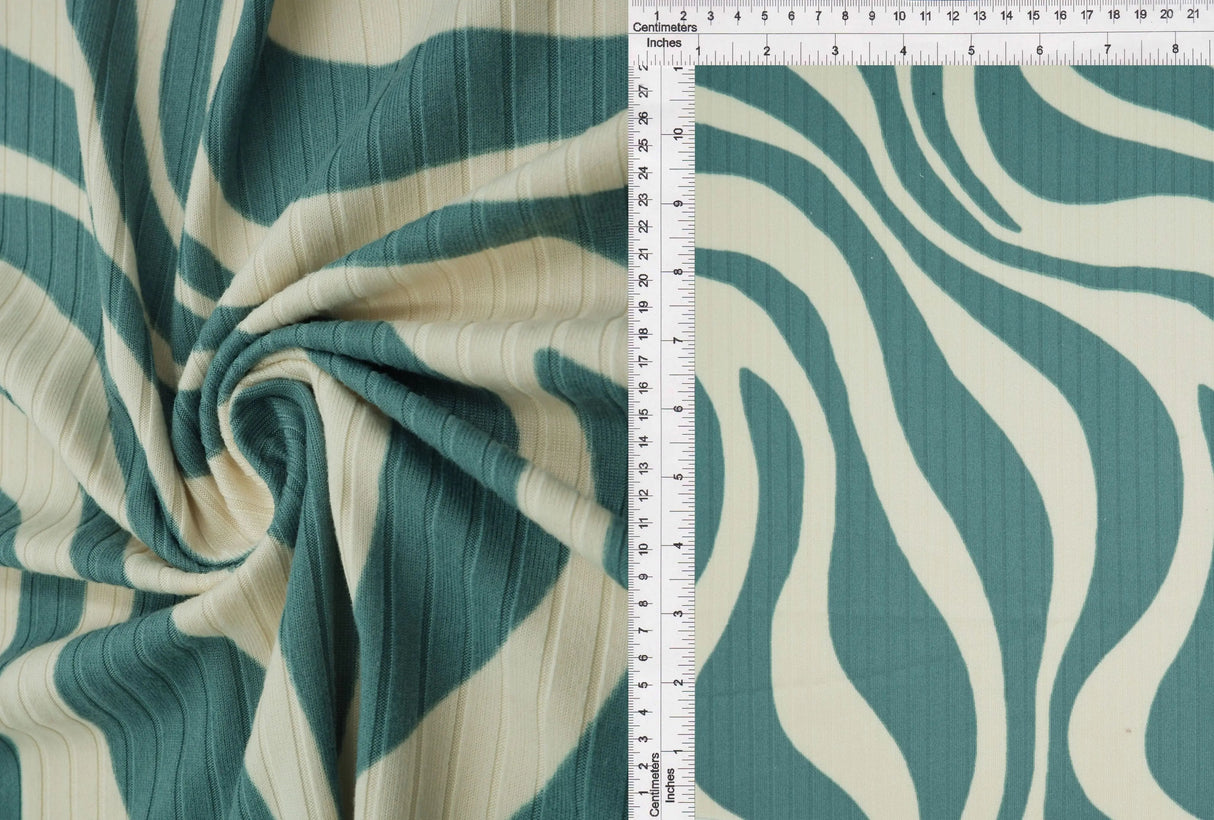Select the number 5 on the horizontal inch ruler
Screen dimensions: 1214x820
[x=971, y=48]
